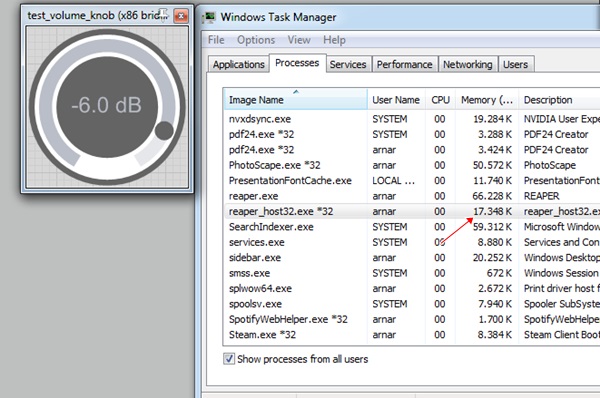Close the test_volume_knob window
The height and width of the screenshot is (398, 600).
click(x=181, y=16)
